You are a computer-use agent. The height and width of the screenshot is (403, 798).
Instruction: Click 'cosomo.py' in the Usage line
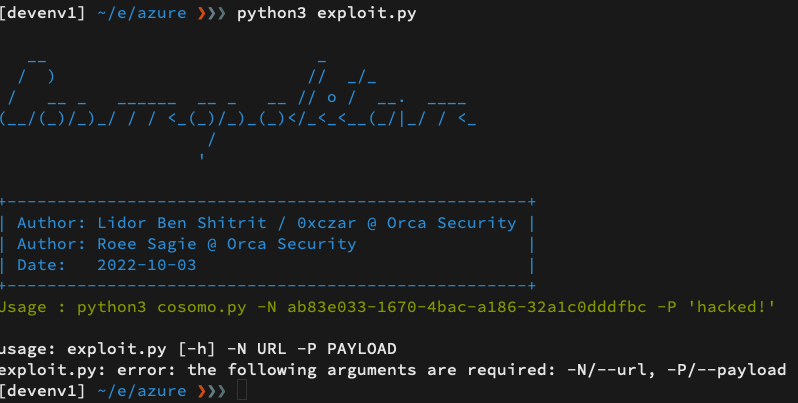(x=202, y=307)
